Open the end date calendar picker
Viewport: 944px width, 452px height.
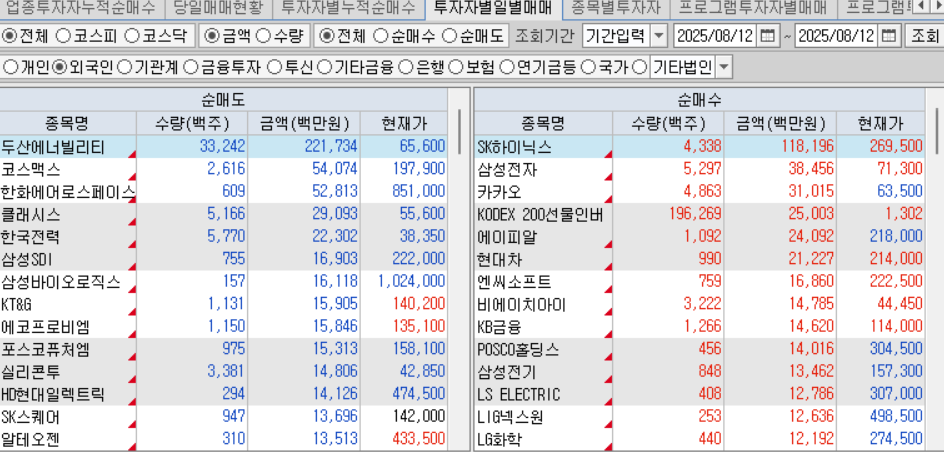pos(888,36)
